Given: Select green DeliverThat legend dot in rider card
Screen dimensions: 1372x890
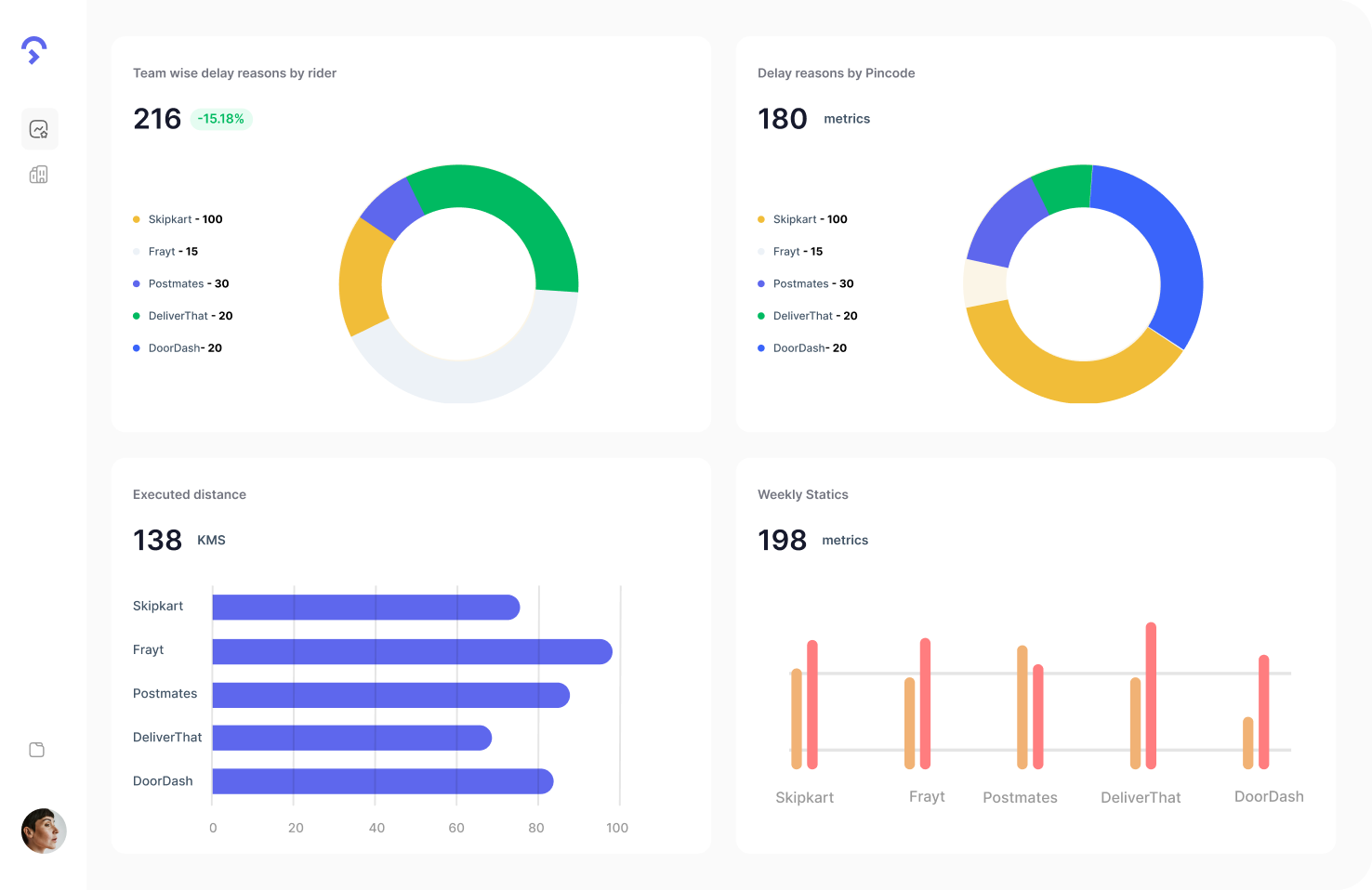Looking at the screenshot, I should [x=137, y=316].
